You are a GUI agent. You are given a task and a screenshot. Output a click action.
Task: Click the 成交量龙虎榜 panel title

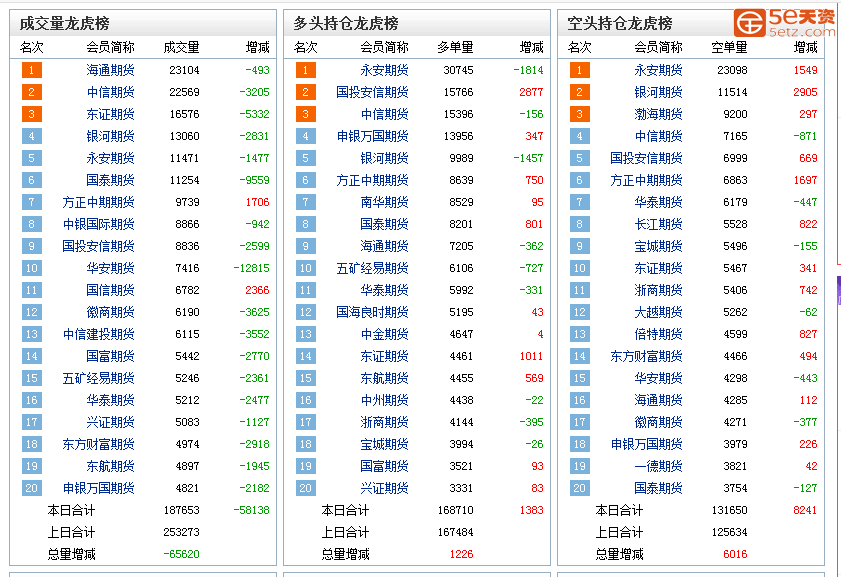(64, 24)
